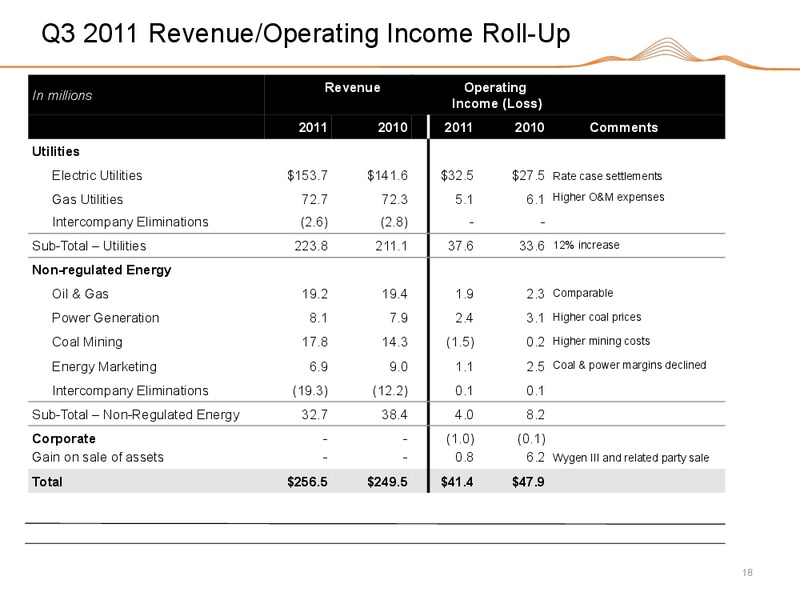Click the "Wygen III and related party sale" comment
Viewport: 800px width, 600px height.
[631, 458]
